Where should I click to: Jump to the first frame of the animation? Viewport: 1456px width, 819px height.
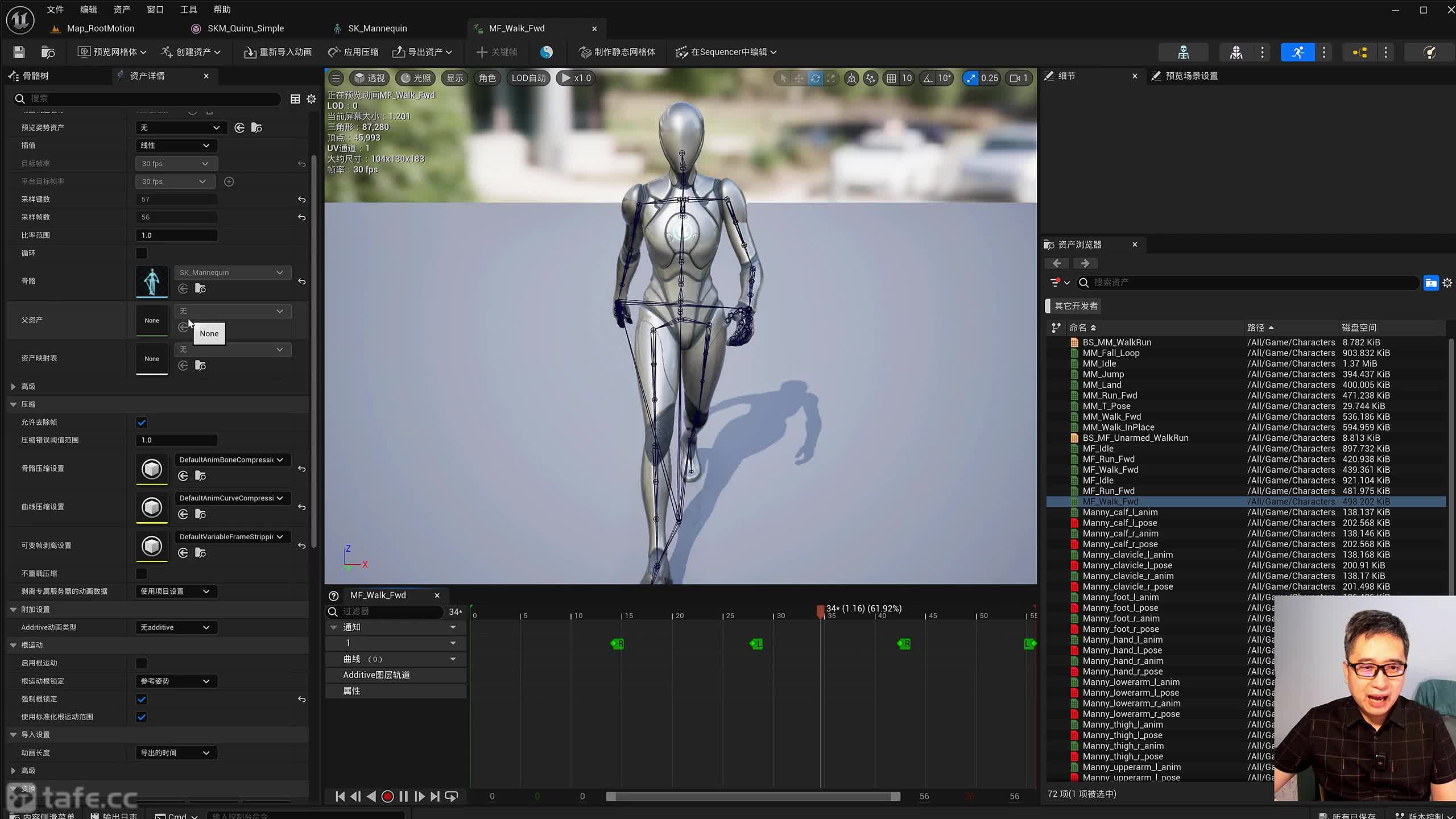click(340, 796)
